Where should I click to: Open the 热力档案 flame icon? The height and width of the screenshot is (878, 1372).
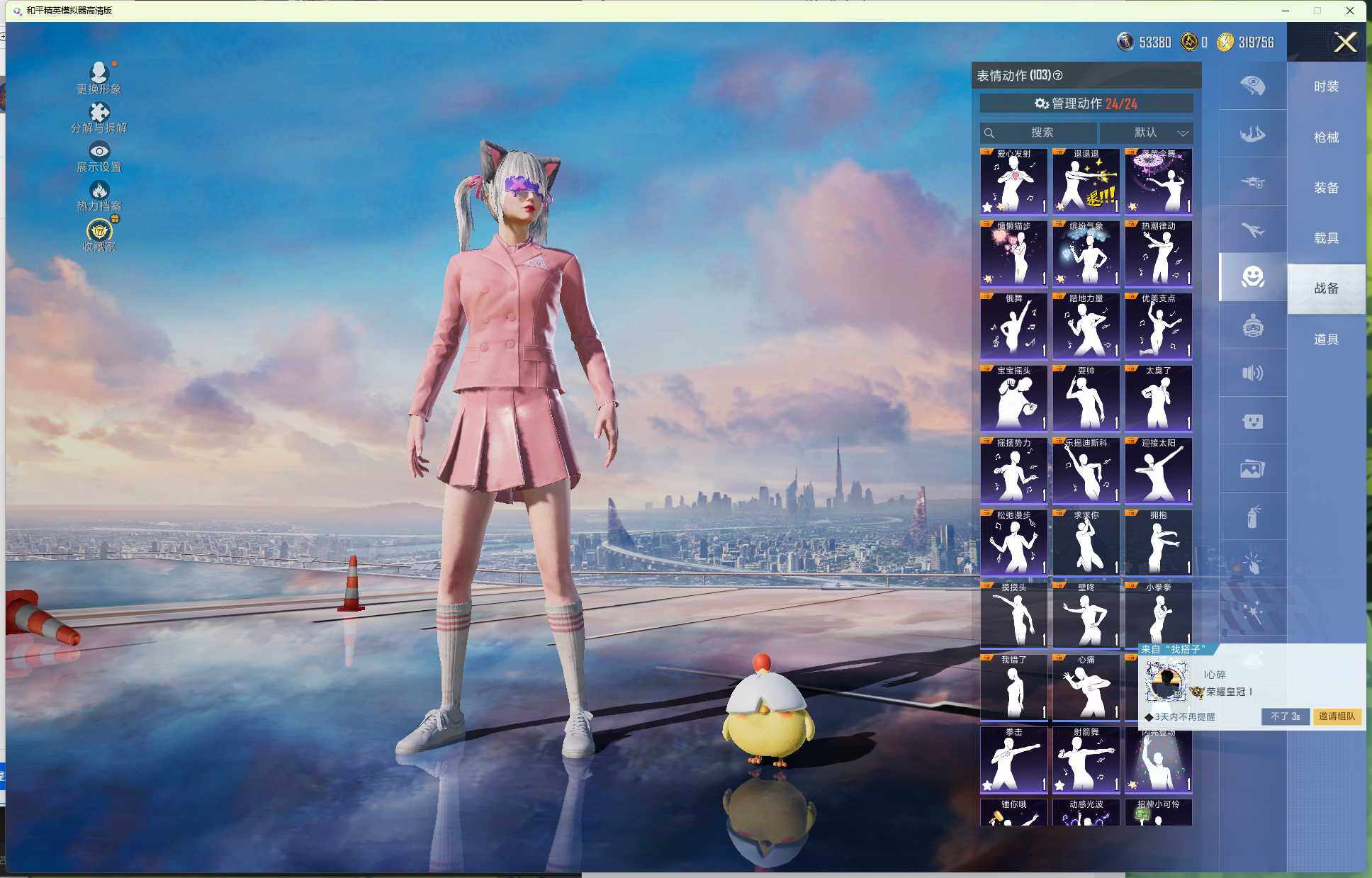[99, 190]
